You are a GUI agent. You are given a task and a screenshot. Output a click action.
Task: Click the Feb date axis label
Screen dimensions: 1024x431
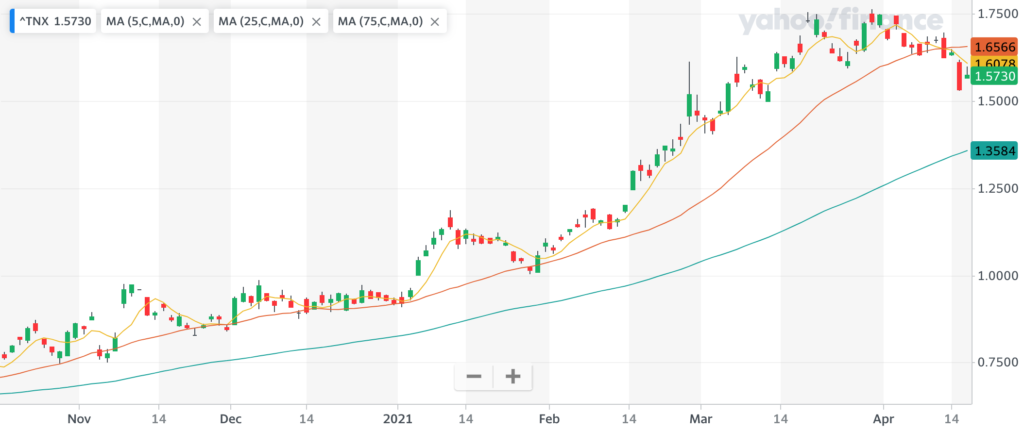tap(549, 417)
